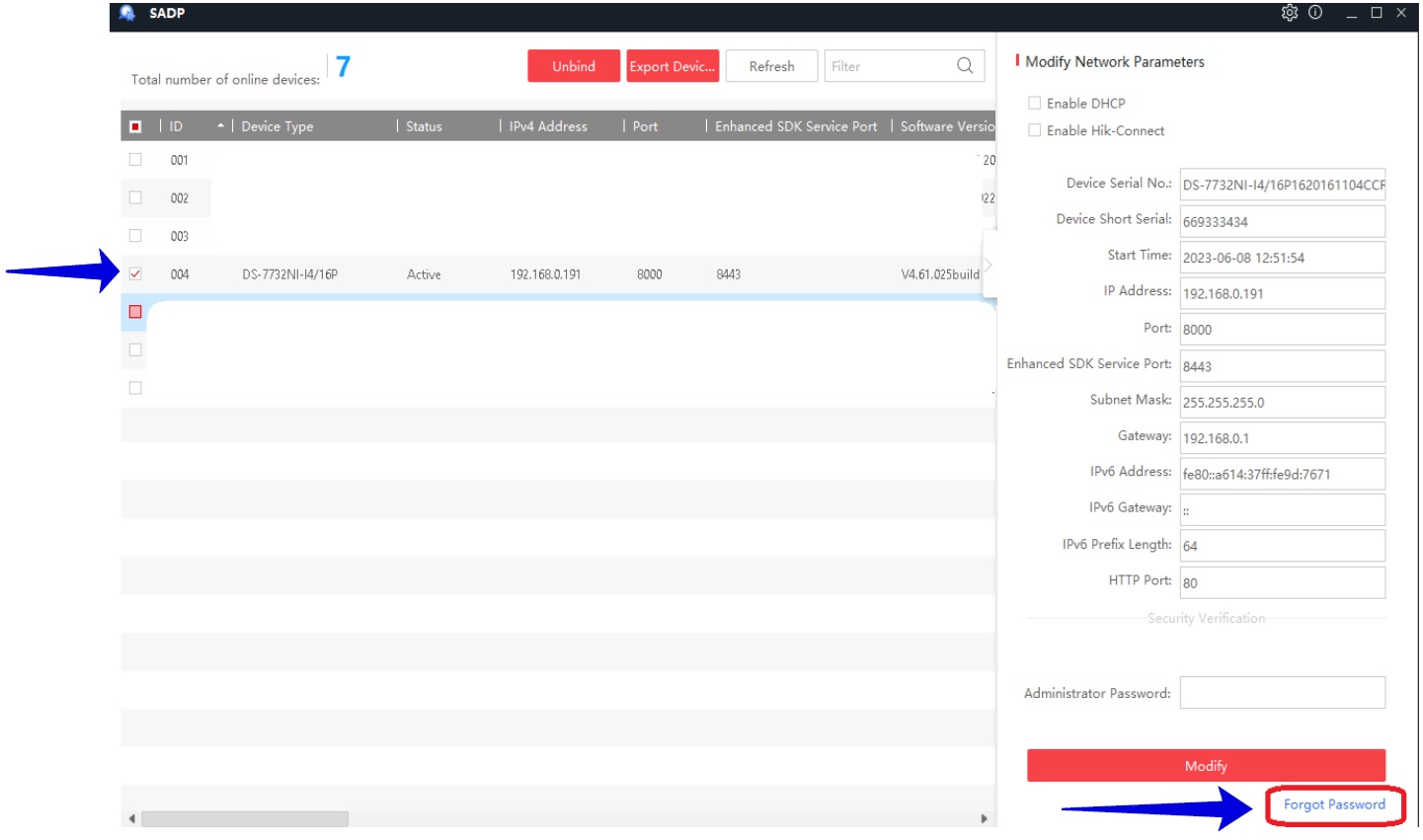Click the info icon in title bar

pos(1315,13)
